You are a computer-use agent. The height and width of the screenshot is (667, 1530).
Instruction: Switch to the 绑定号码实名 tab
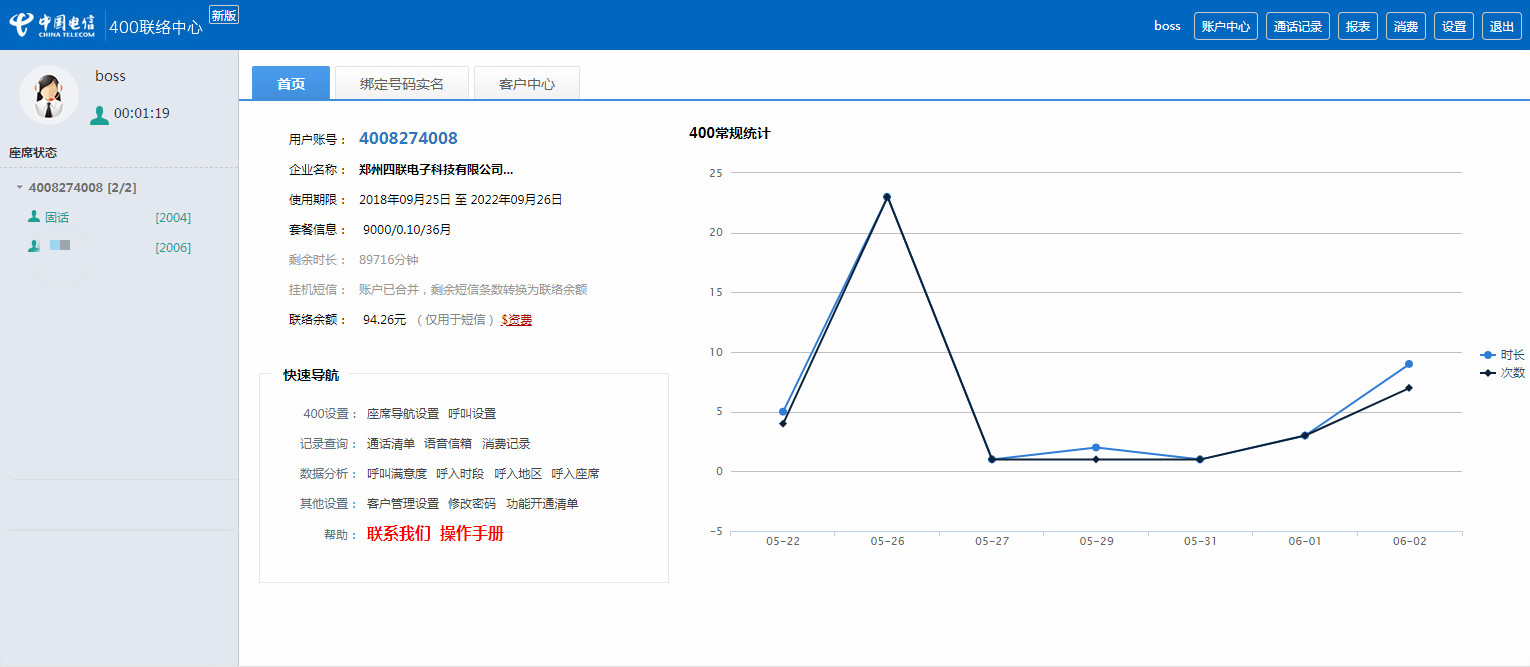(x=401, y=84)
